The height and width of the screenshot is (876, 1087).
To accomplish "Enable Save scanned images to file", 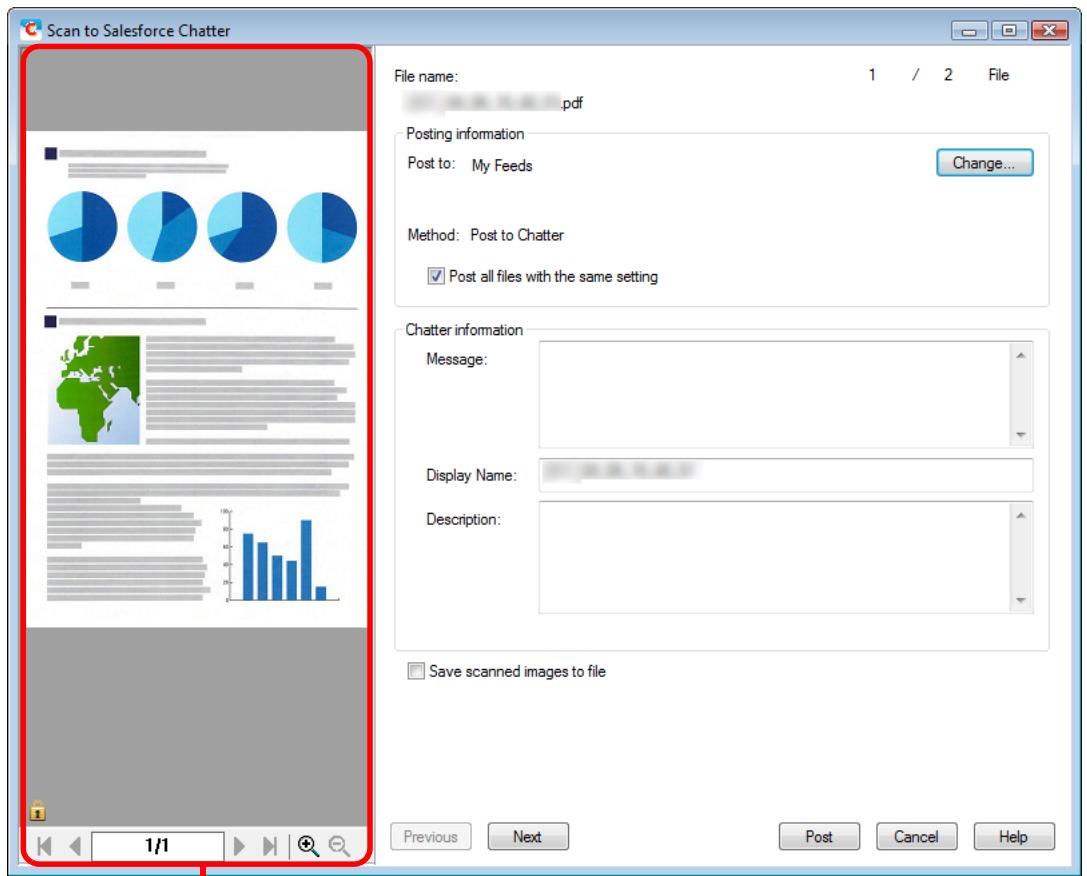I will tap(416, 671).
